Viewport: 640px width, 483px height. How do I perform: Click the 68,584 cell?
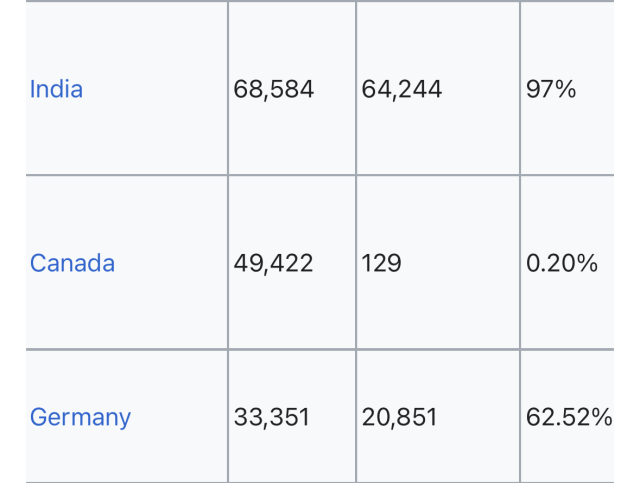274,90
